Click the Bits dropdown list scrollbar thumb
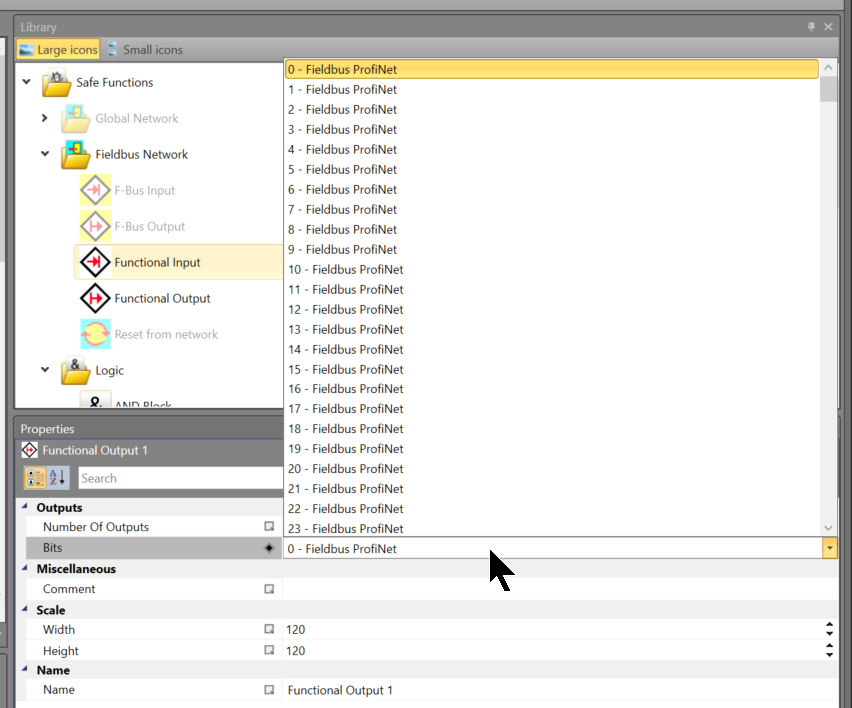 pyautogui.click(x=828, y=89)
